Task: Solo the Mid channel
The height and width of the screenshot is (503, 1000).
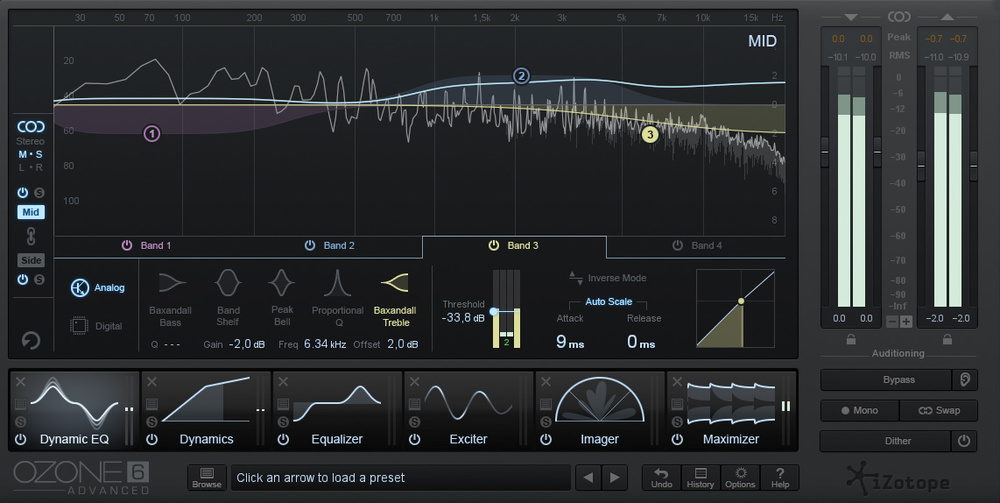Action: (39, 193)
